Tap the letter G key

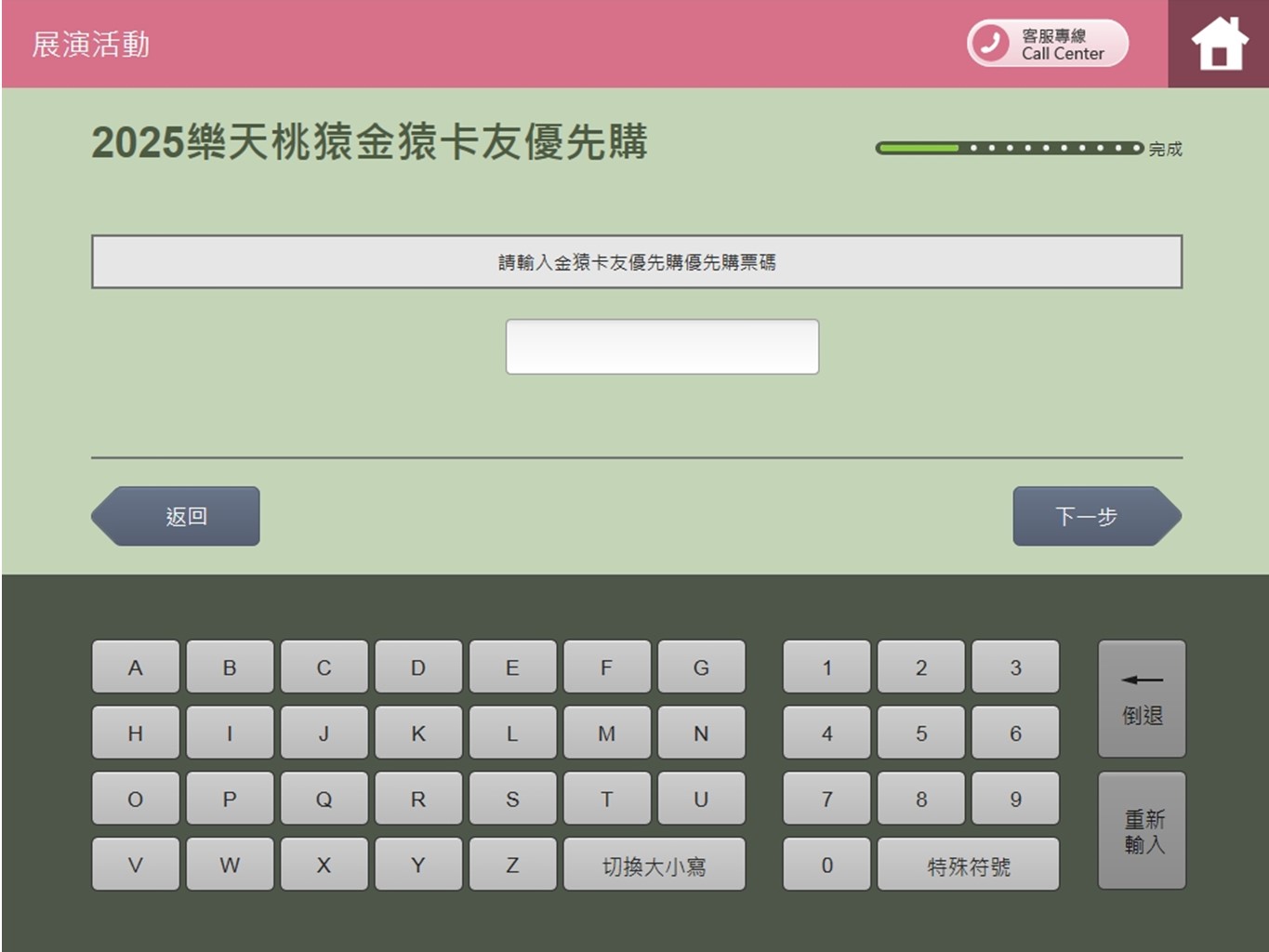pyautogui.click(x=701, y=667)
